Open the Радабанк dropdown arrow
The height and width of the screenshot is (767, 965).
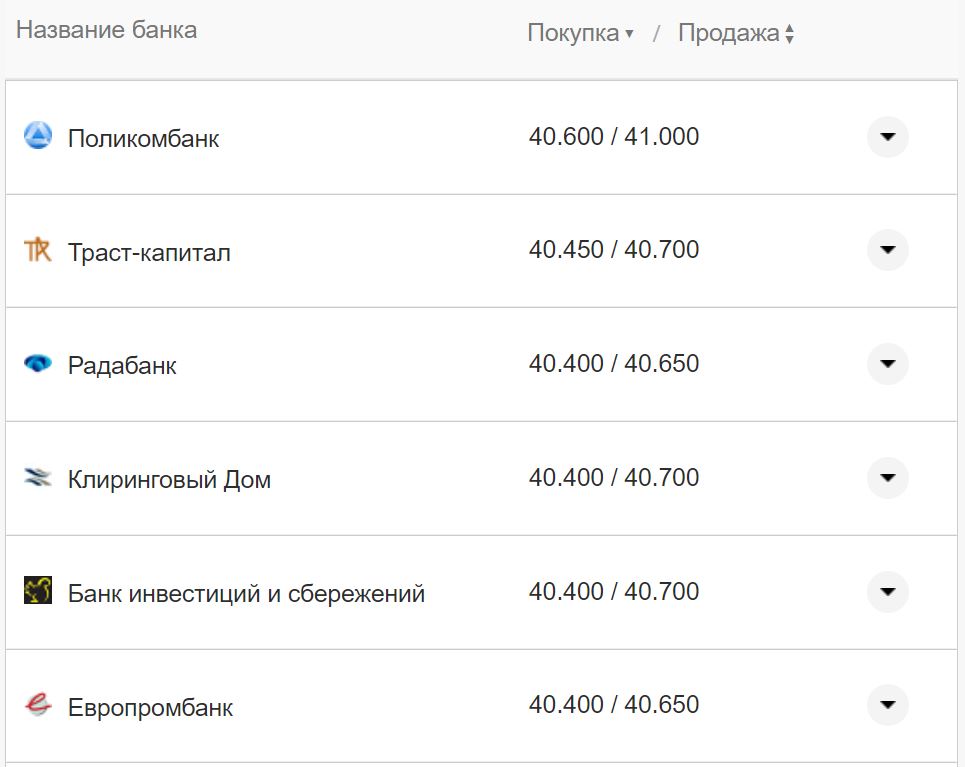(x=887, y=364)
